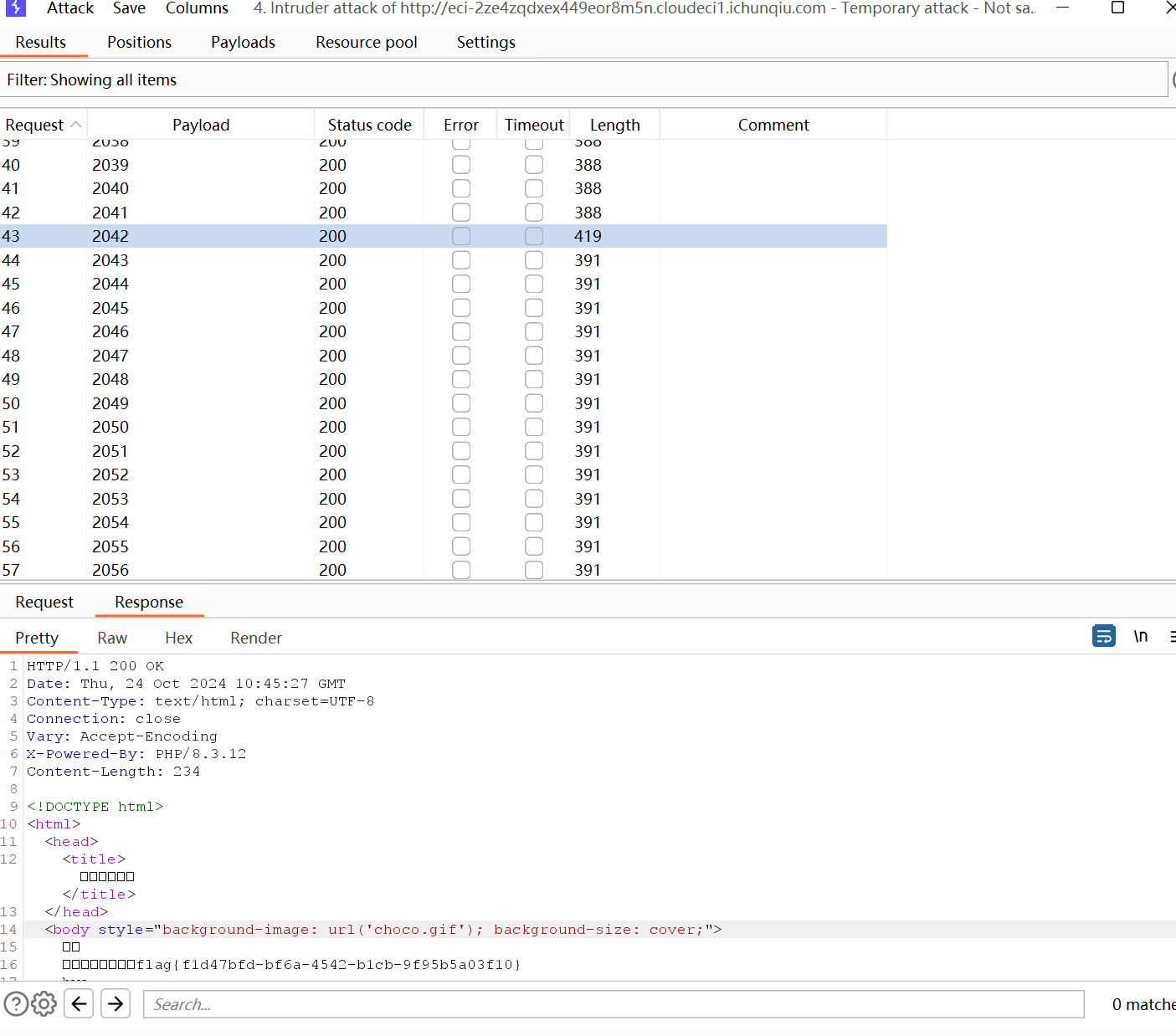Go to previous search match arrow

click(80, 1003)
